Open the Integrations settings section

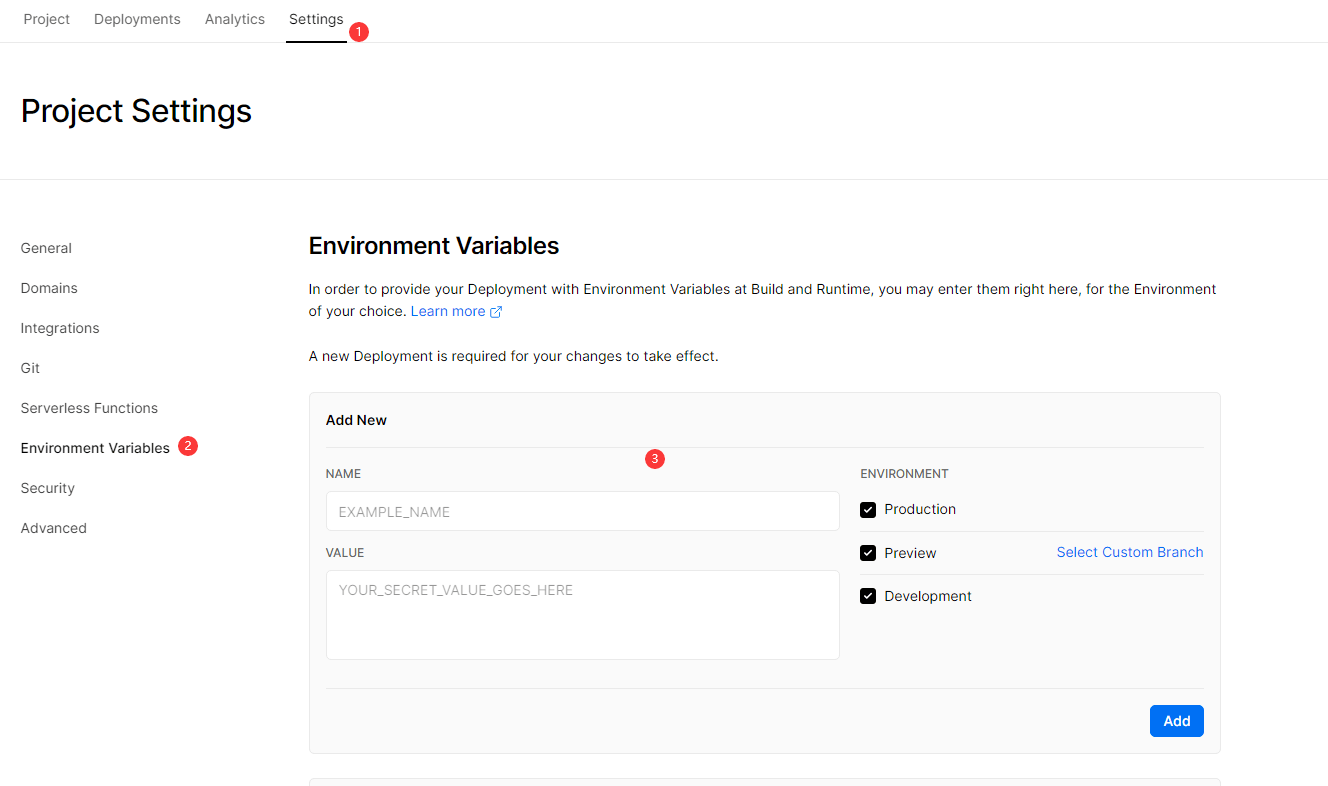[60, 328]
